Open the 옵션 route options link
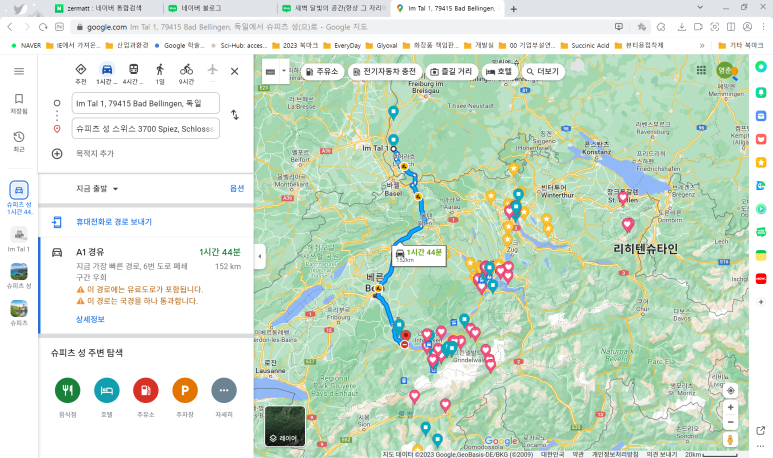This screenshot has width=773, height=458. point(237,188)
